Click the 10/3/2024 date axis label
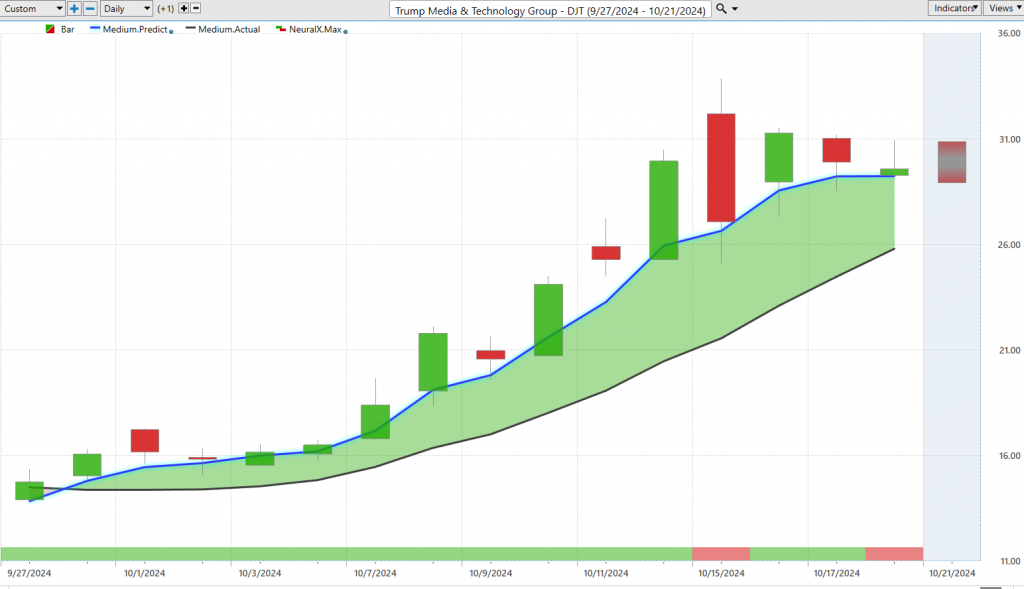Viewport: 1024px width, 589px height. coord(260,573)
